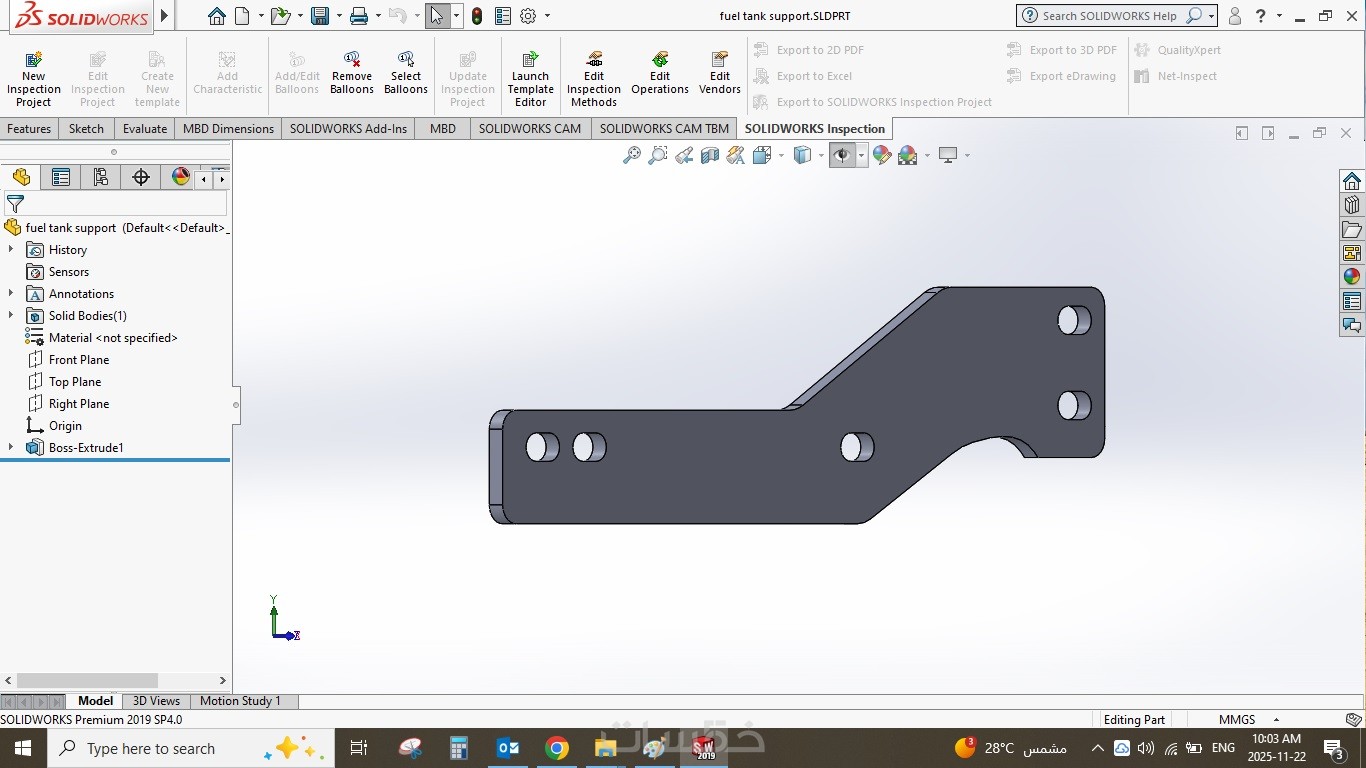The width and height of the screenshot is (1366, 768).
Task: Open the MBD Dimensions tab
Action: (228, 129)
